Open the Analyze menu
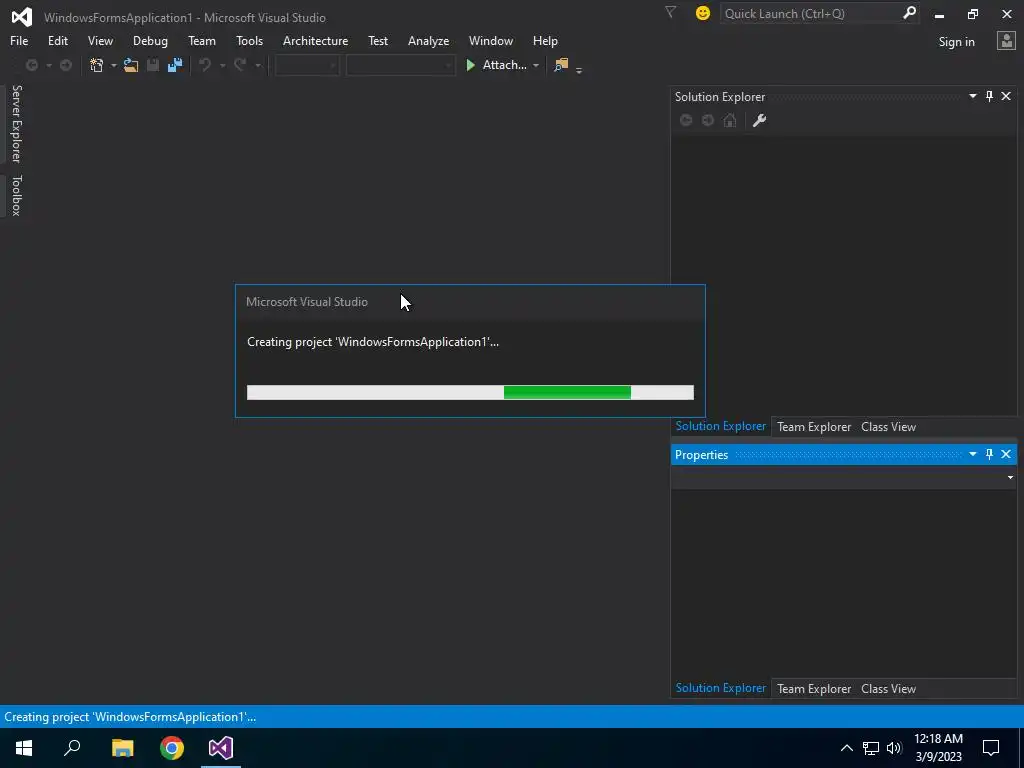Image resolution: width=1024 pixels, height=768 pixels. tap(428, 40)
